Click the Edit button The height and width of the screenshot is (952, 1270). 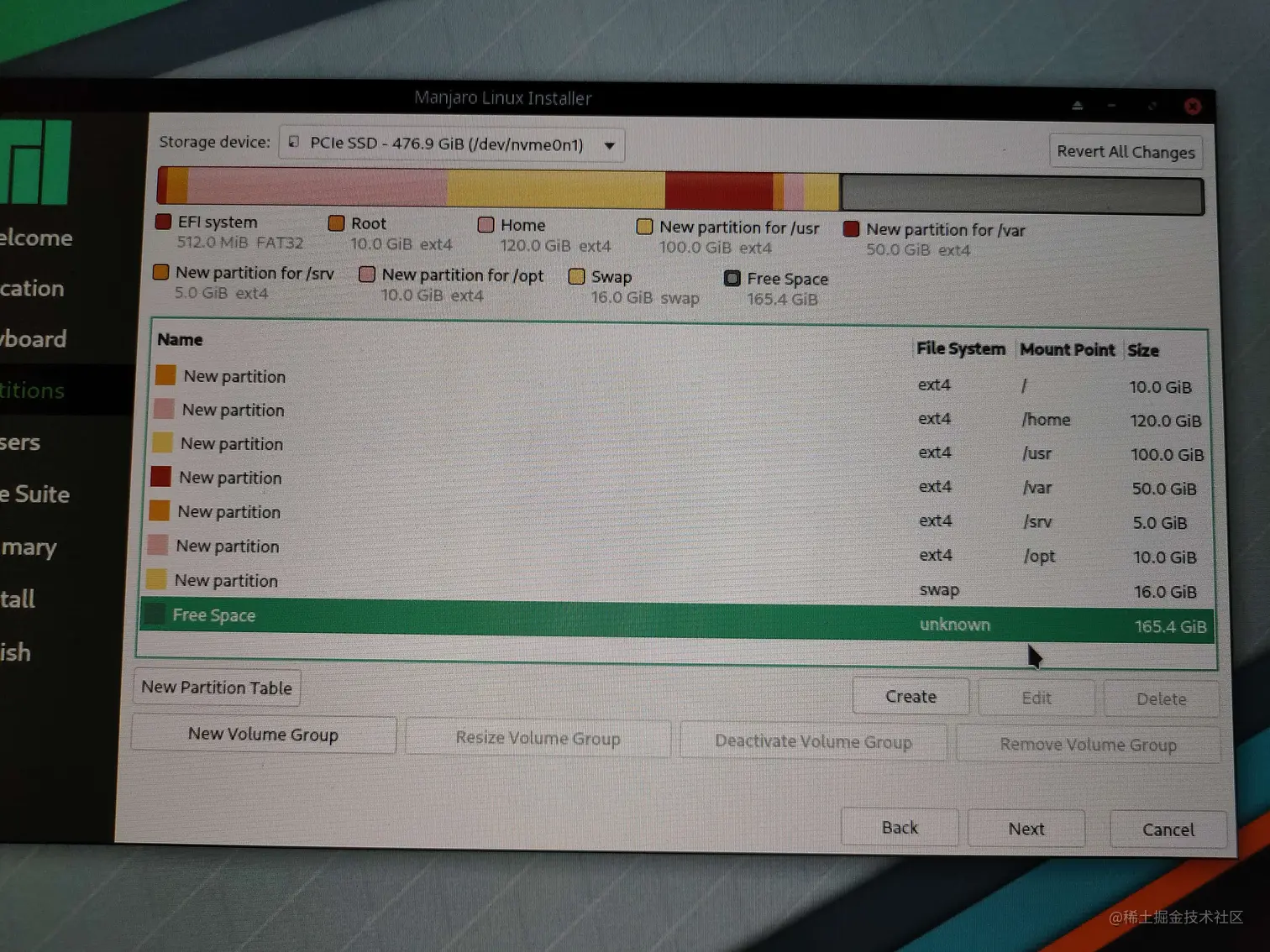[x=1036, y=698]
